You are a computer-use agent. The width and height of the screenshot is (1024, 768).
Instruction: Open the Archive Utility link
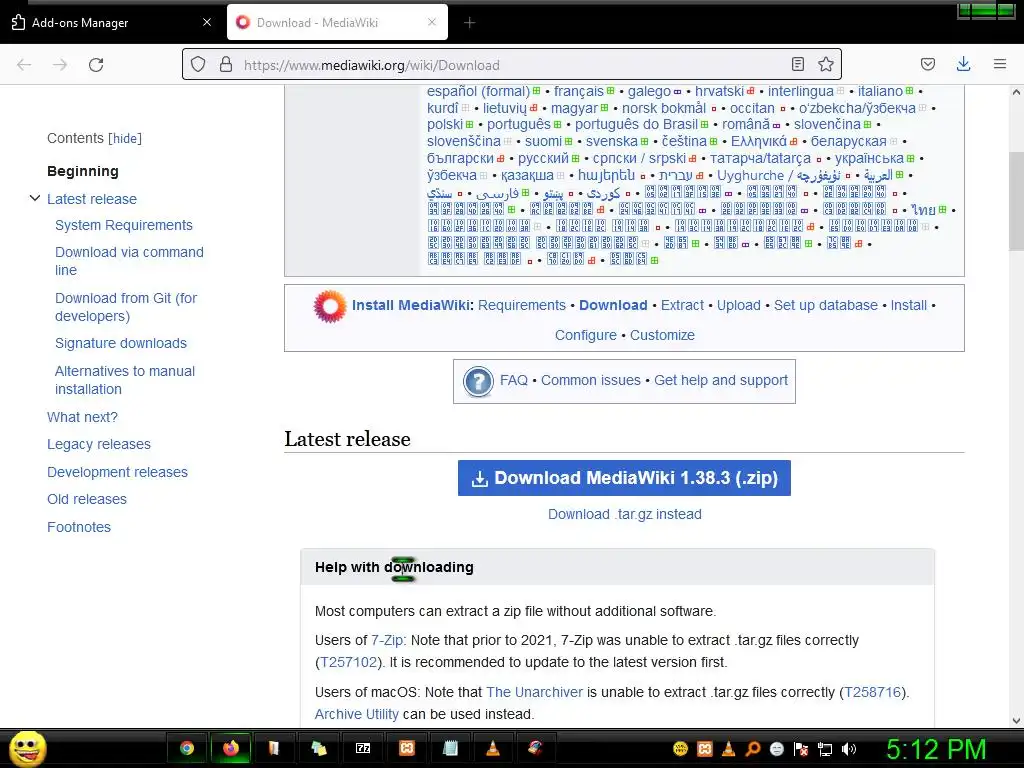[x=357, y=714]
